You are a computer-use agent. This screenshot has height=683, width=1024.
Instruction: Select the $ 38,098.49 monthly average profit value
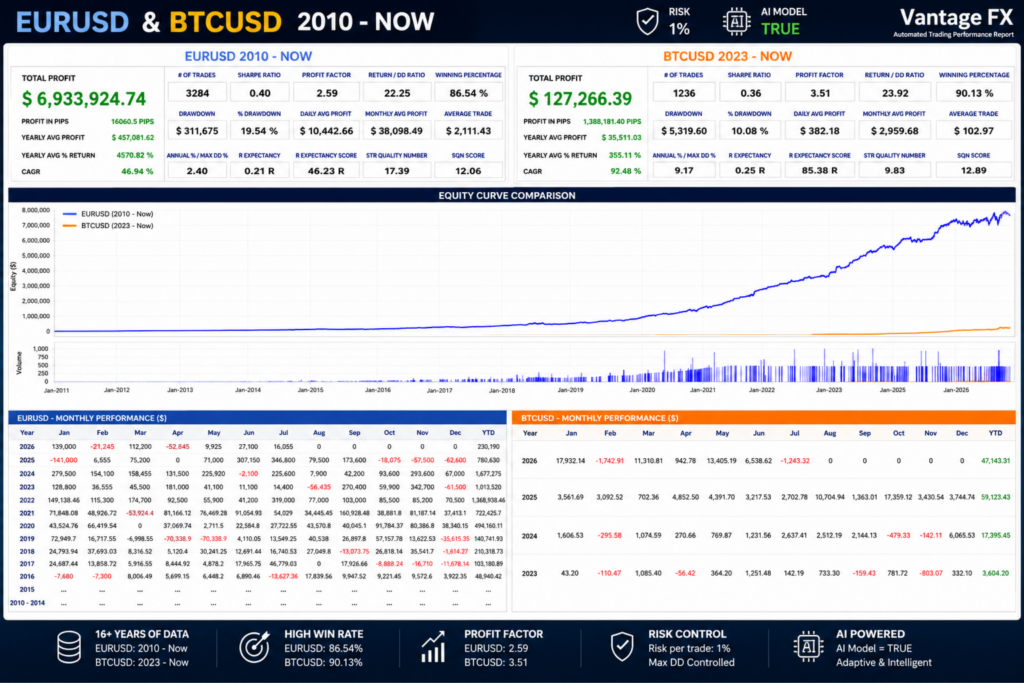pos(397,131)
